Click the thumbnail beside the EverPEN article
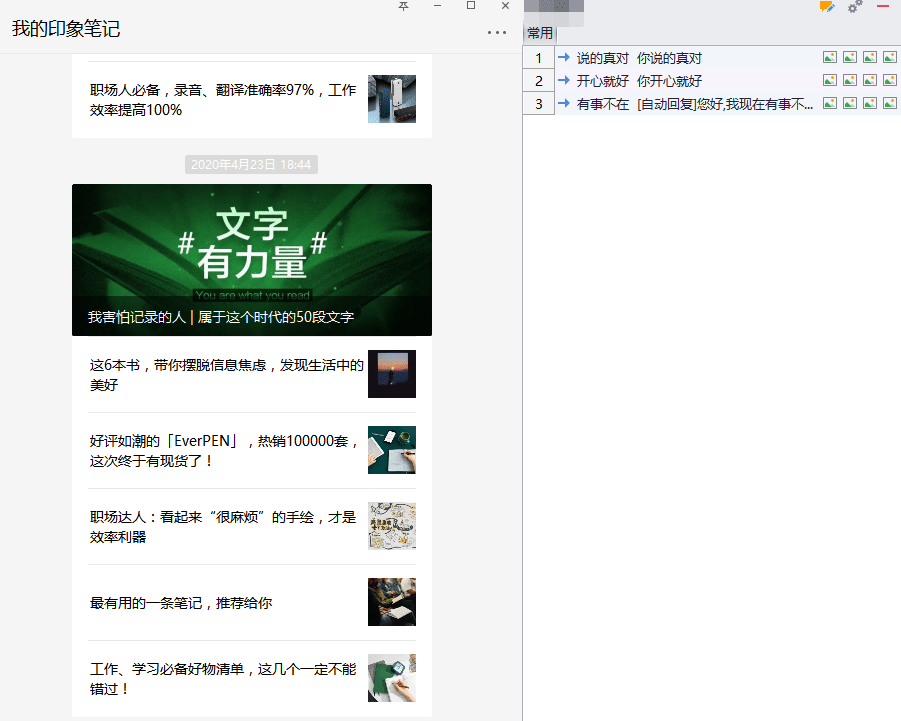 392,450
